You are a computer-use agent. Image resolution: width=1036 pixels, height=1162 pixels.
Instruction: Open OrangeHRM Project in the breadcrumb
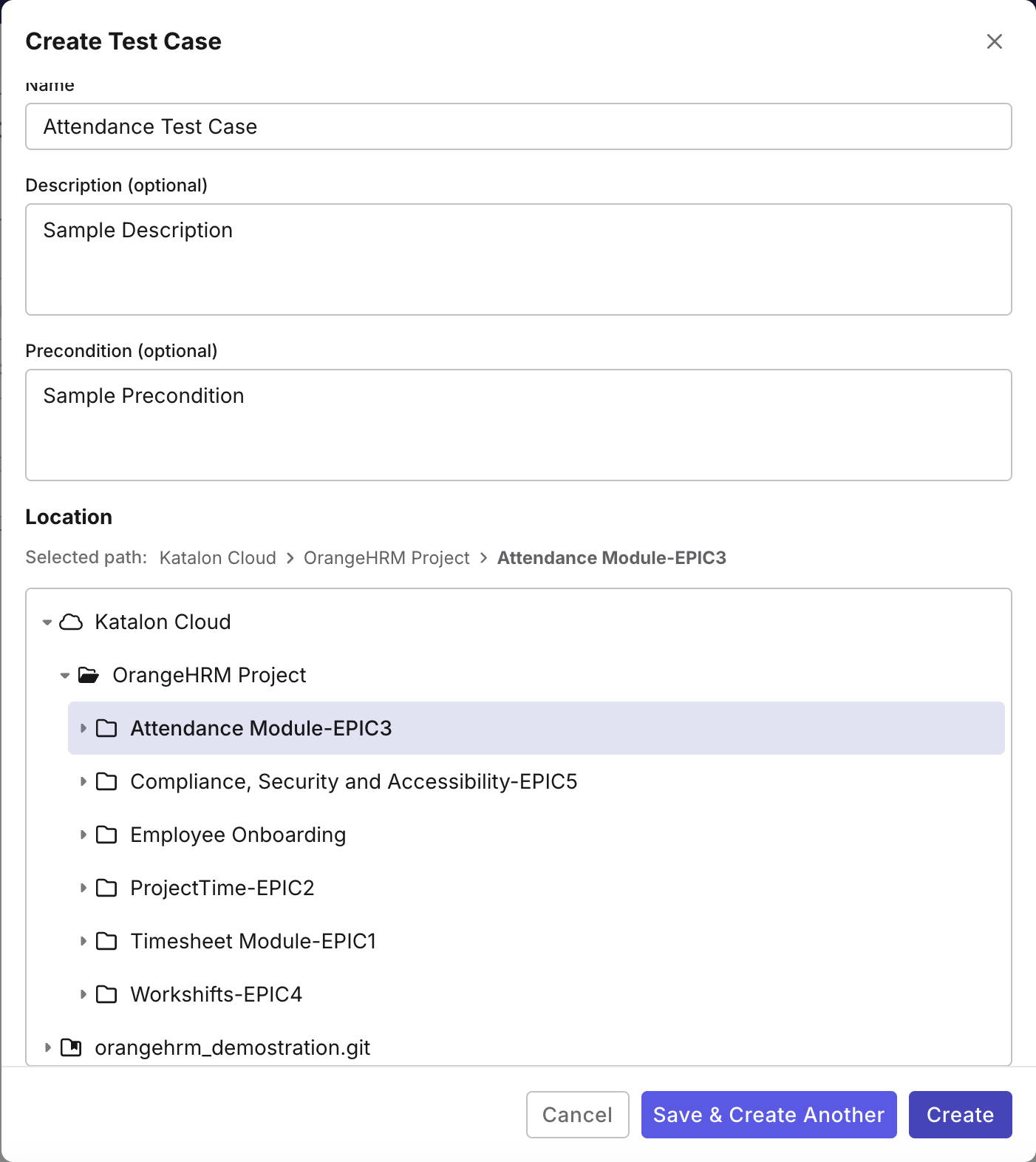[x=386, y=557]
